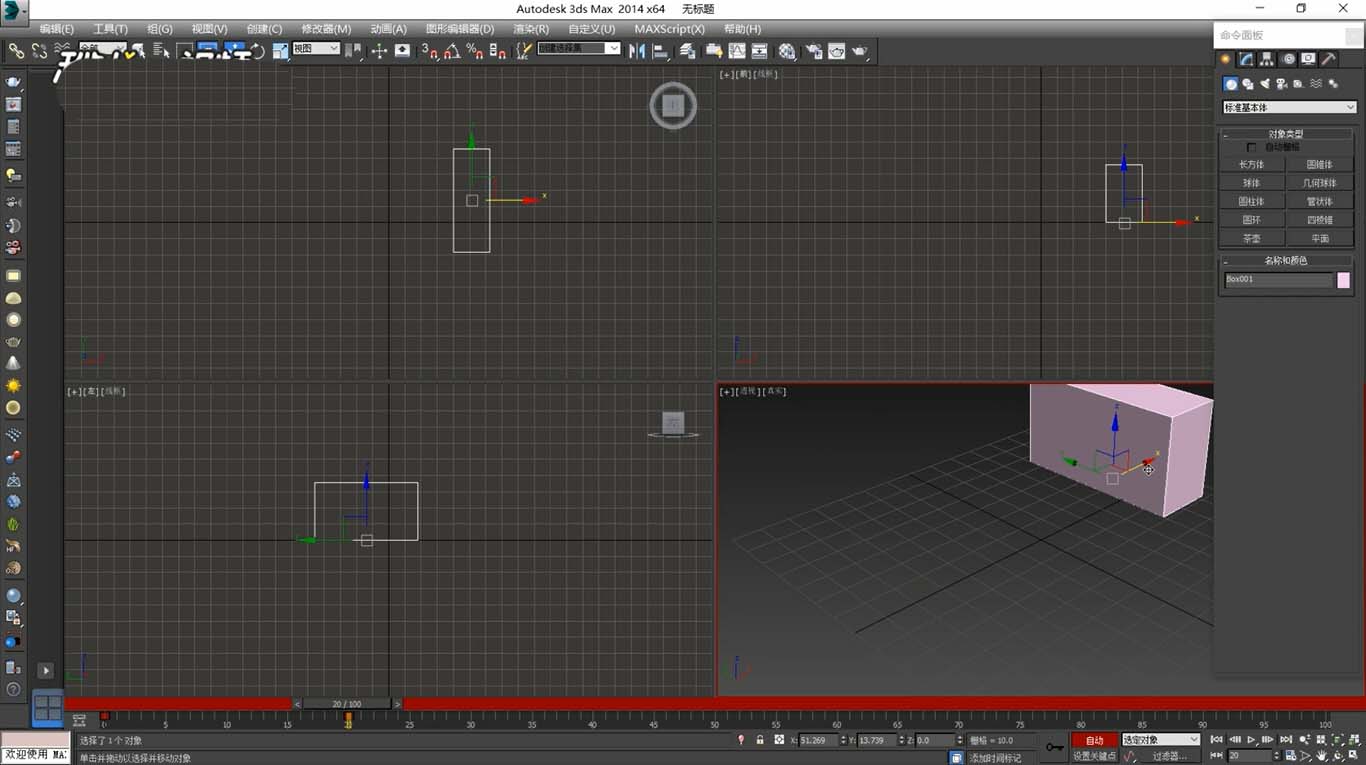Open the Mirror tool in main toolbar
Viewport: 1366px width, 765px height.
637,50
